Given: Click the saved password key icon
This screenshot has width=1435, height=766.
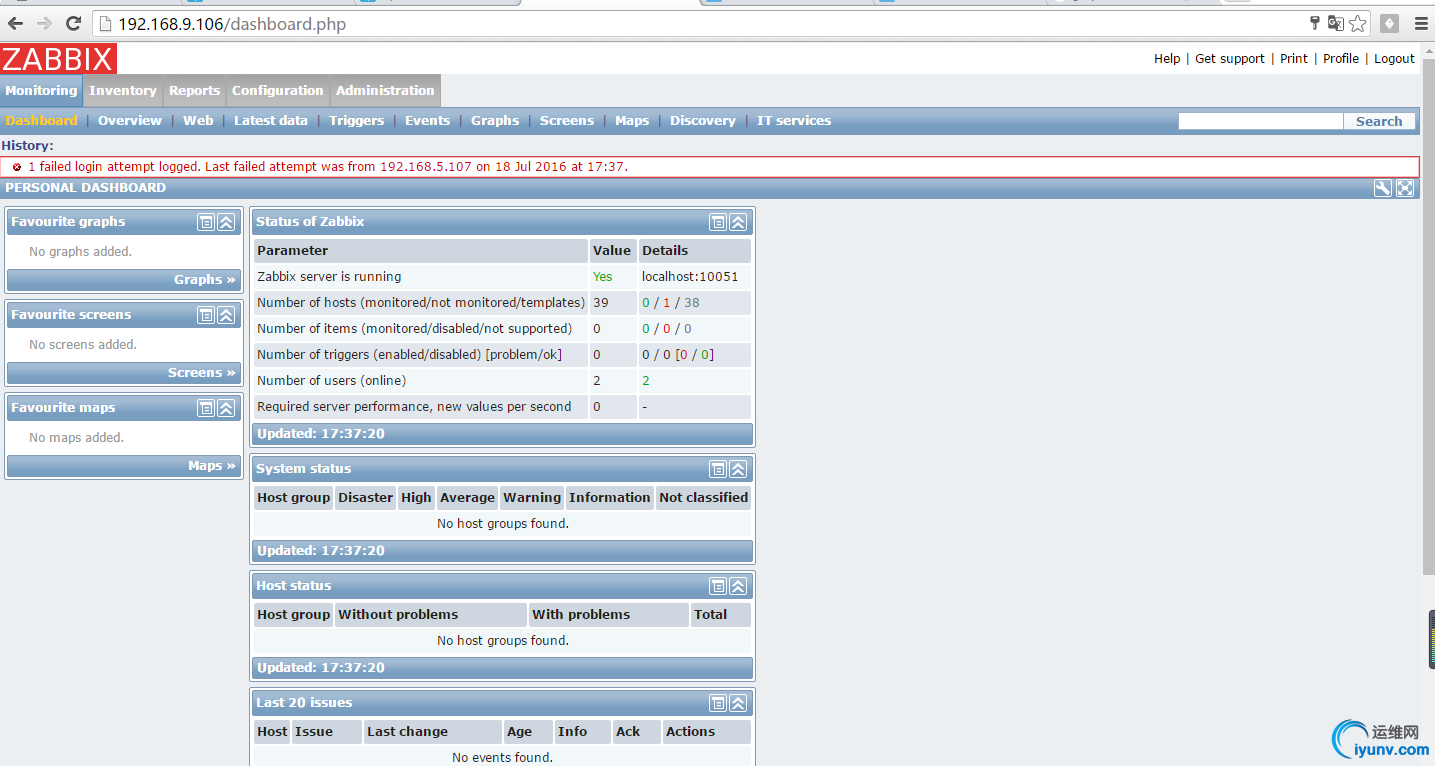Looking at the screenshot, I should 1315,22.
